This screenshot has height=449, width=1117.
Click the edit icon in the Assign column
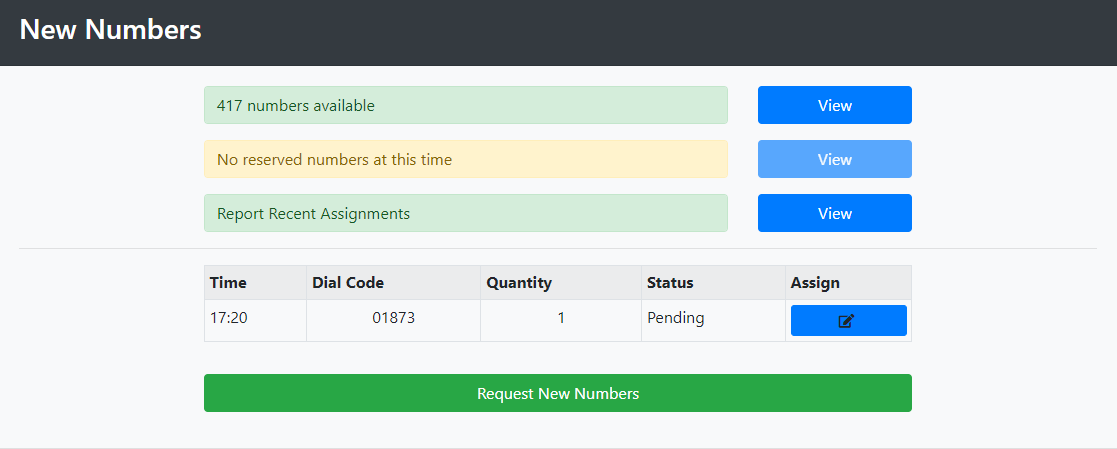pos(848,321)
